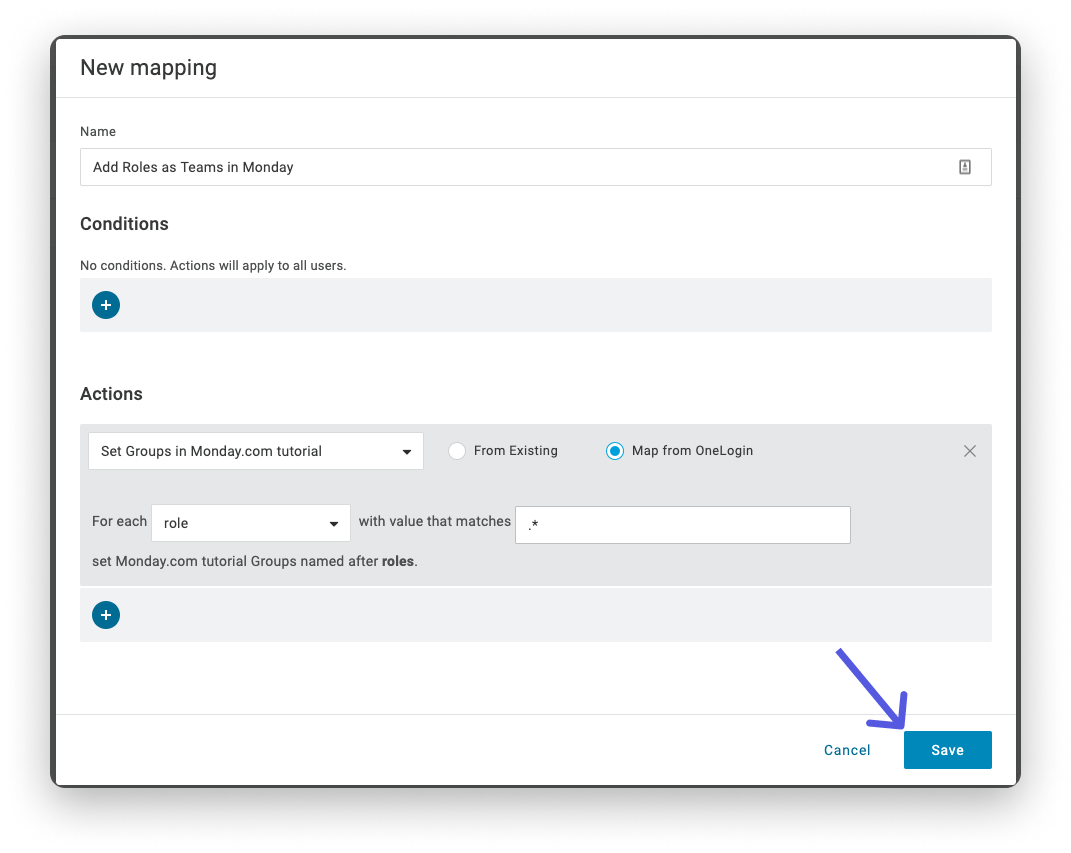This screenshot has width=1071, height=853.
Task: Click the 'No conditions. Actions will apply' text
Action: click(213, 266)
